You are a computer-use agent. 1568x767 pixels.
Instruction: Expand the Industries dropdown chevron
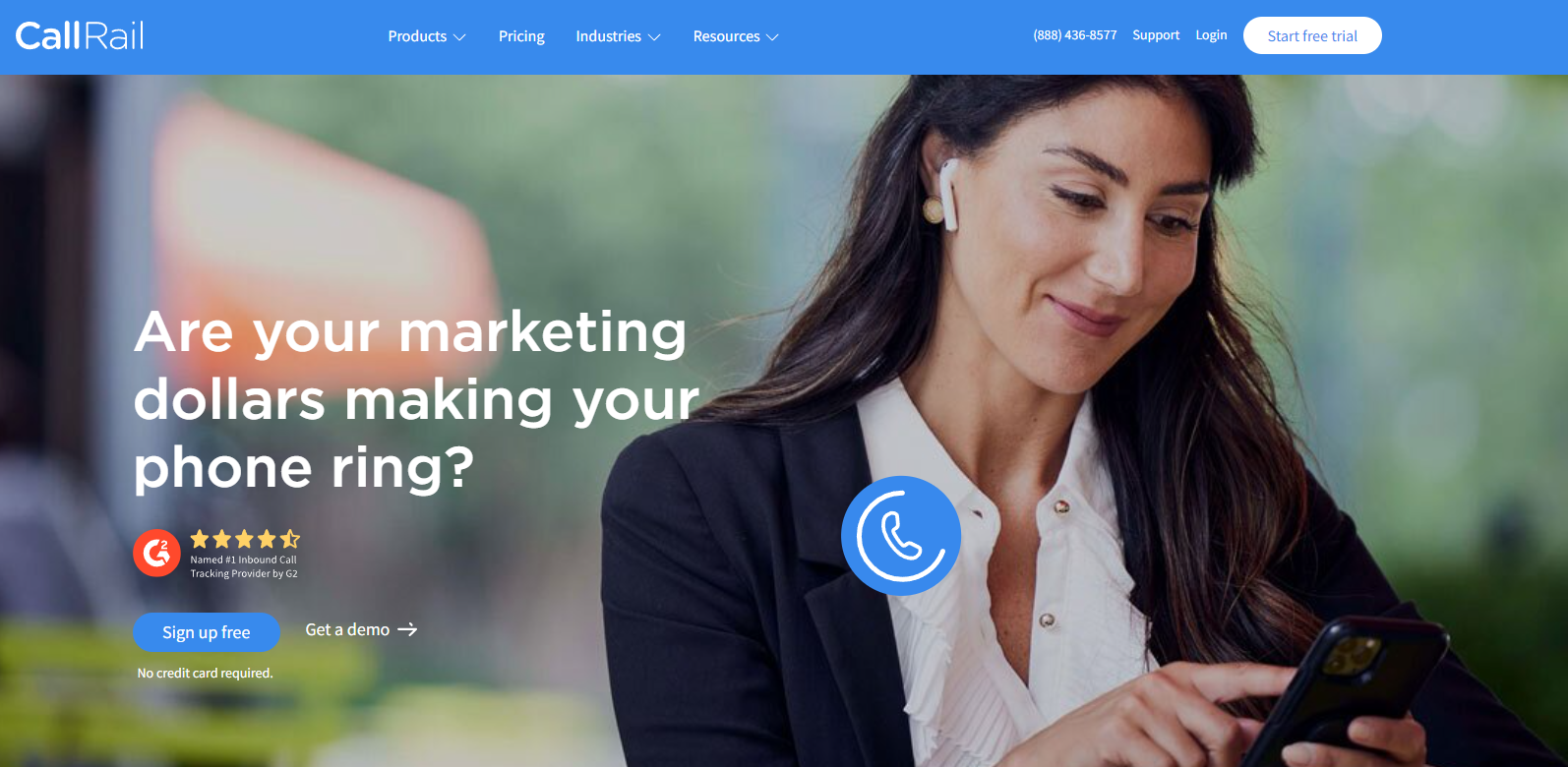654,37
